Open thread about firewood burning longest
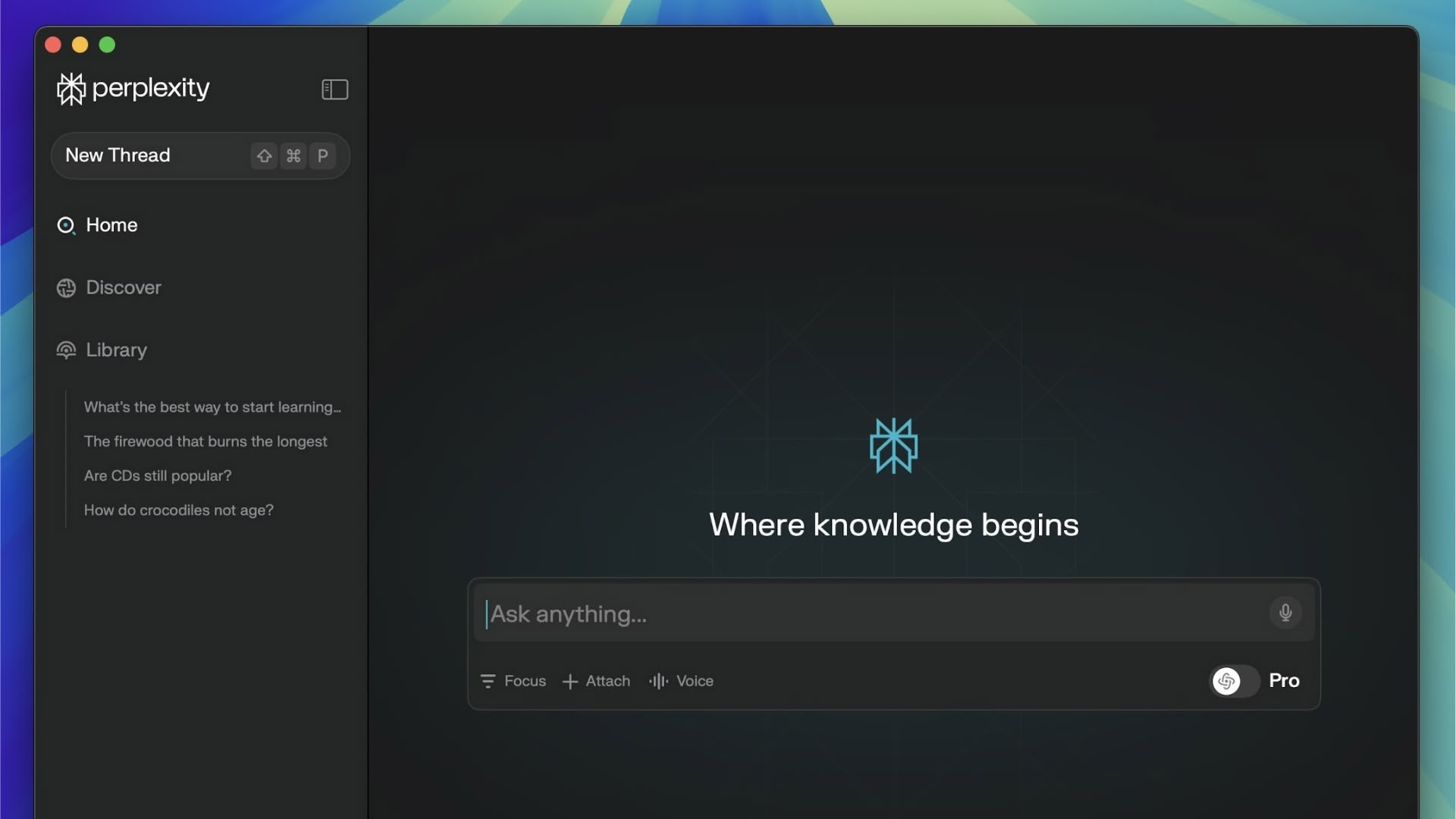Viewport: 1456px width, 819px height. coord(205,441)
